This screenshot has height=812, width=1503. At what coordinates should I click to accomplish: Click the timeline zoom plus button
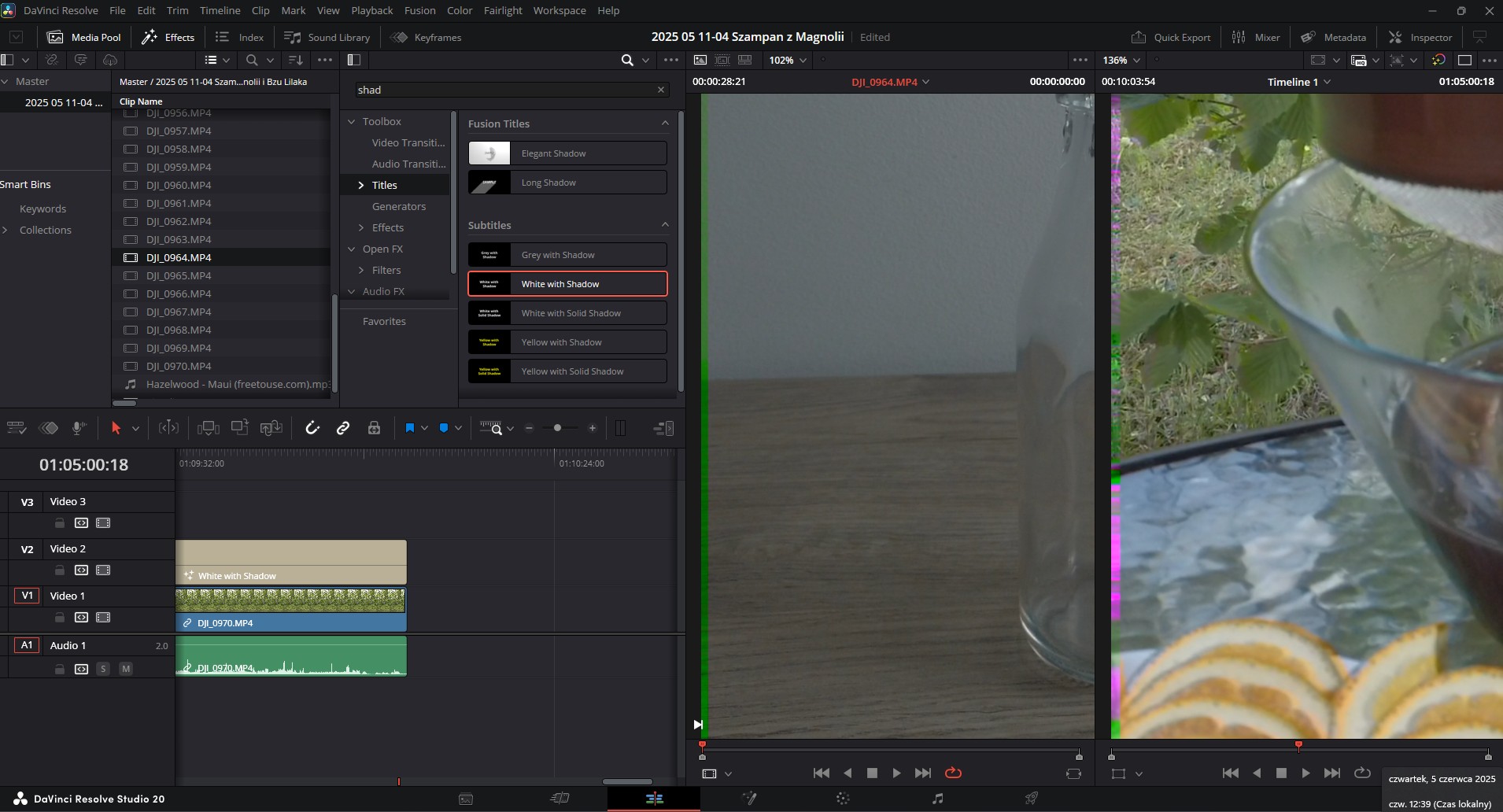(592, 428)
